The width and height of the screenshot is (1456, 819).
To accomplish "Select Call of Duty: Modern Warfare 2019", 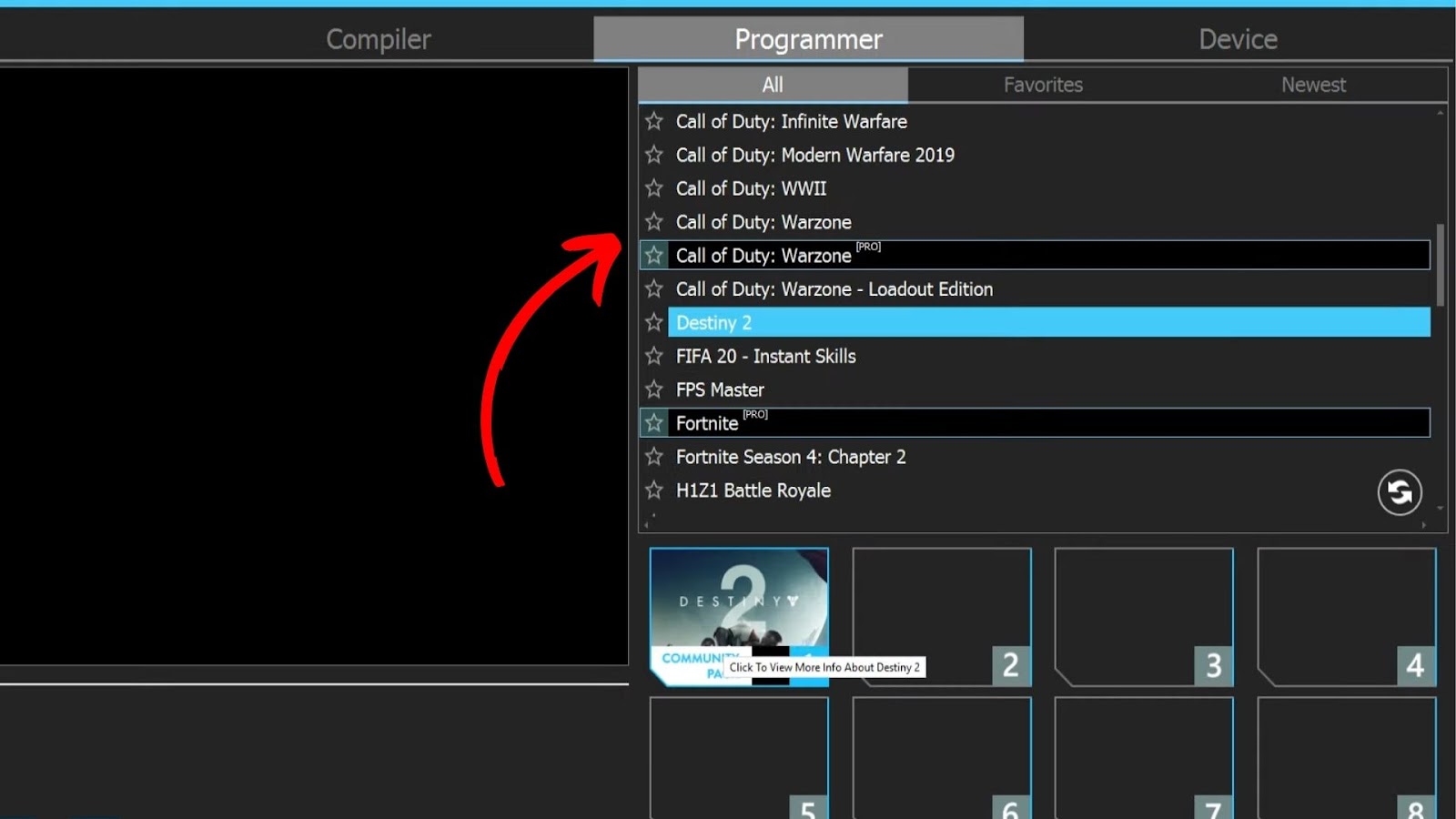I will 1049,155.
